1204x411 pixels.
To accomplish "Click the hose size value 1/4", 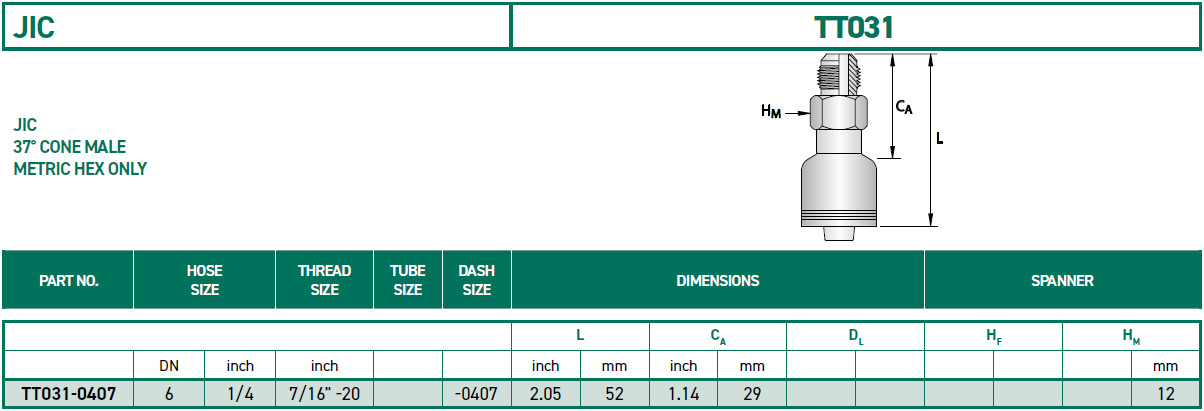I will 240,394.
